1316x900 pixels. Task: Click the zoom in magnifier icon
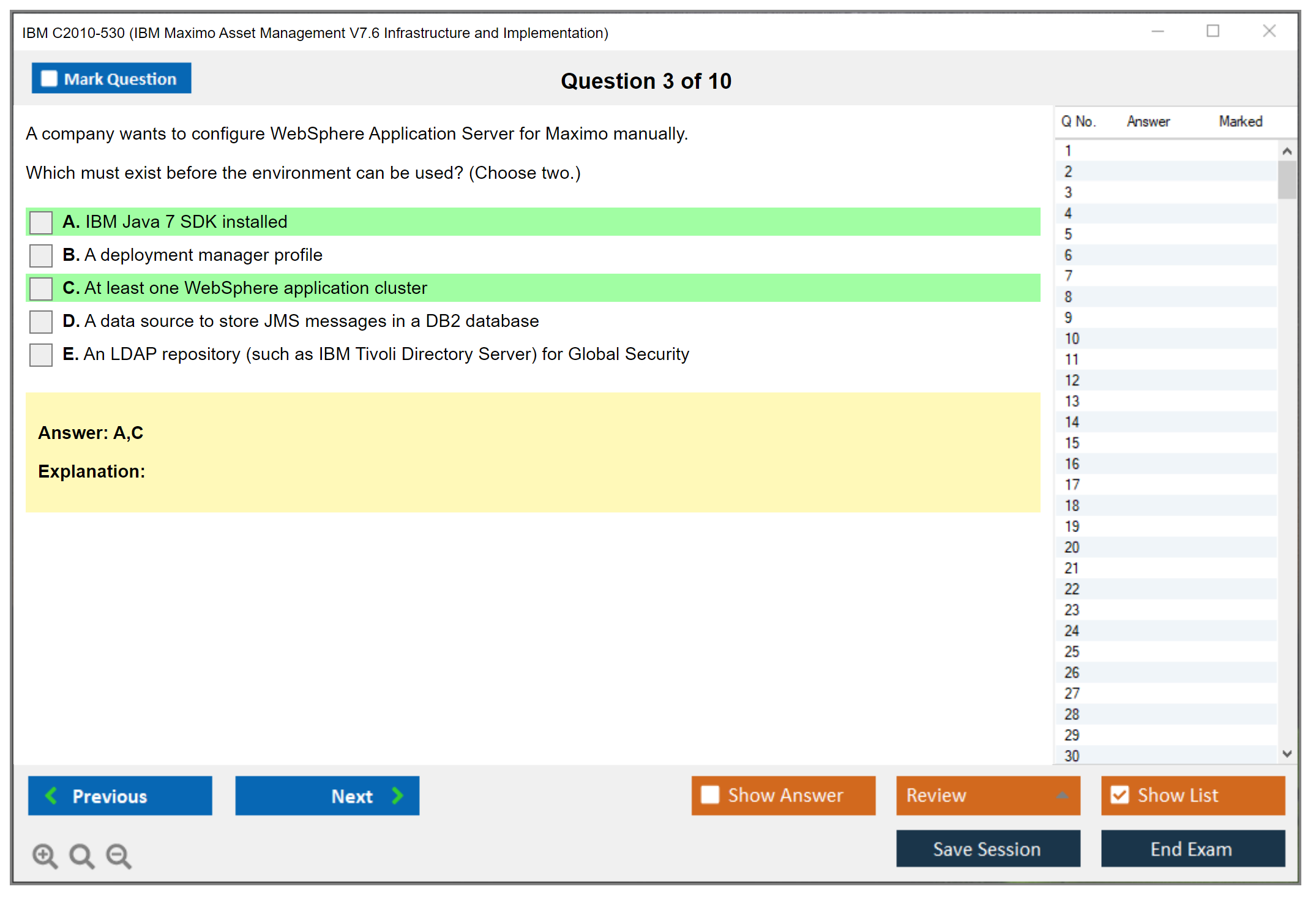click(x=45, y=855)
